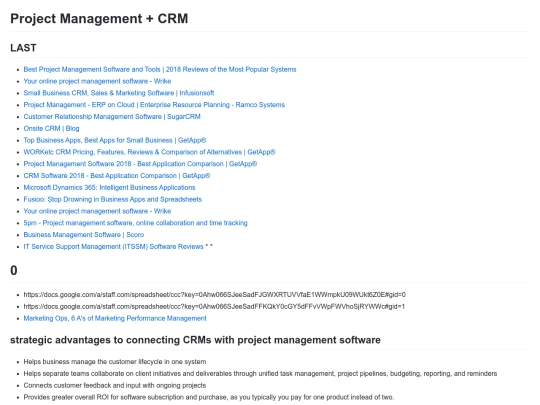The image size is (540, 405).
Task: Open '5pm - Project management software' link
Action: (135, 223)
